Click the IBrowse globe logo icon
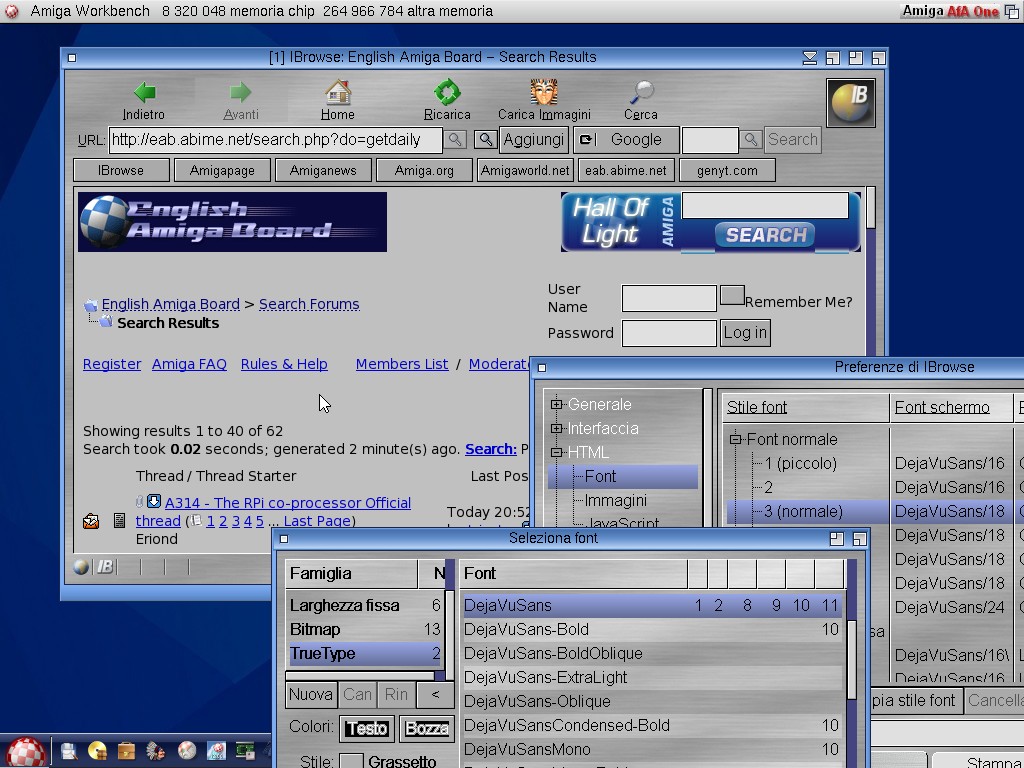The image size is (1024, 768). [x=851, y=103]
